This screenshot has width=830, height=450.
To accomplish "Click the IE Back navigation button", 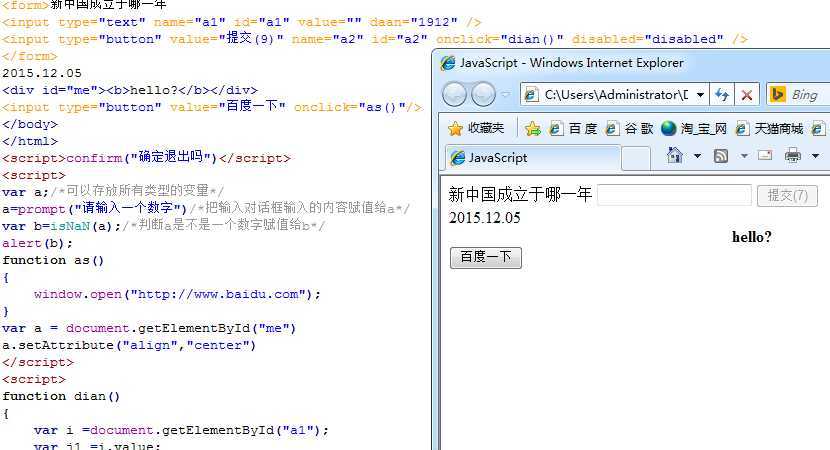I will pyautogui.click(x=454, y=95).
